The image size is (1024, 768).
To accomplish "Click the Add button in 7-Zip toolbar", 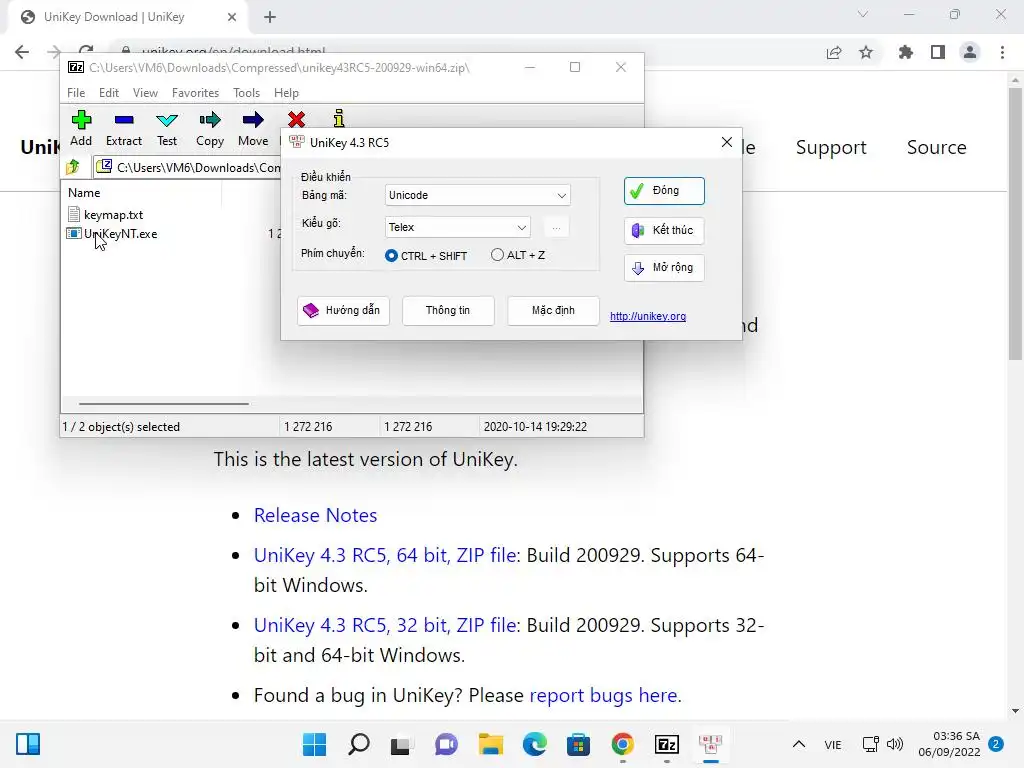I will coord(81,128).
